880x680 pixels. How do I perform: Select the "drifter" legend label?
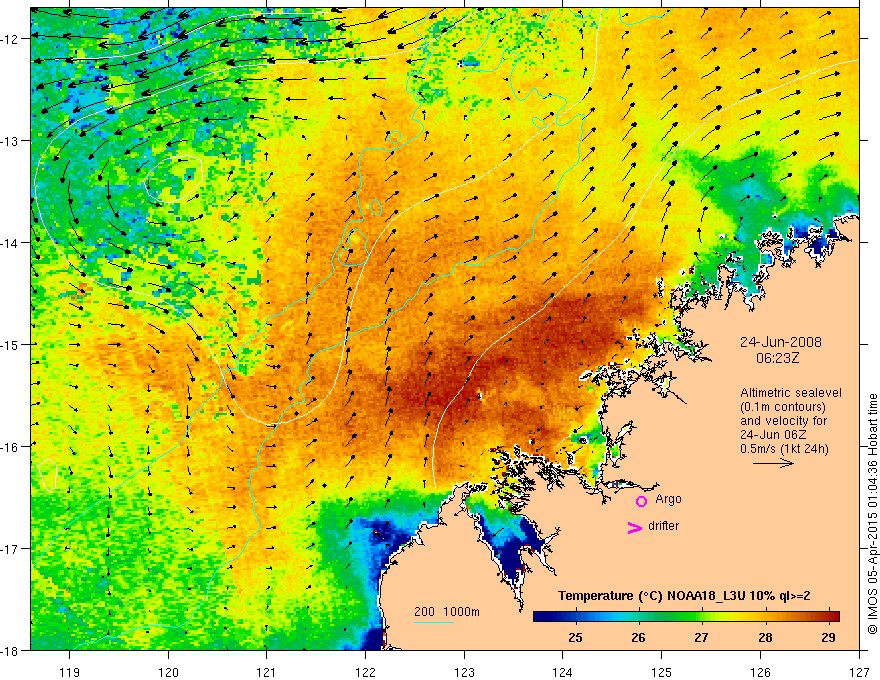click(x=663, y=526)
